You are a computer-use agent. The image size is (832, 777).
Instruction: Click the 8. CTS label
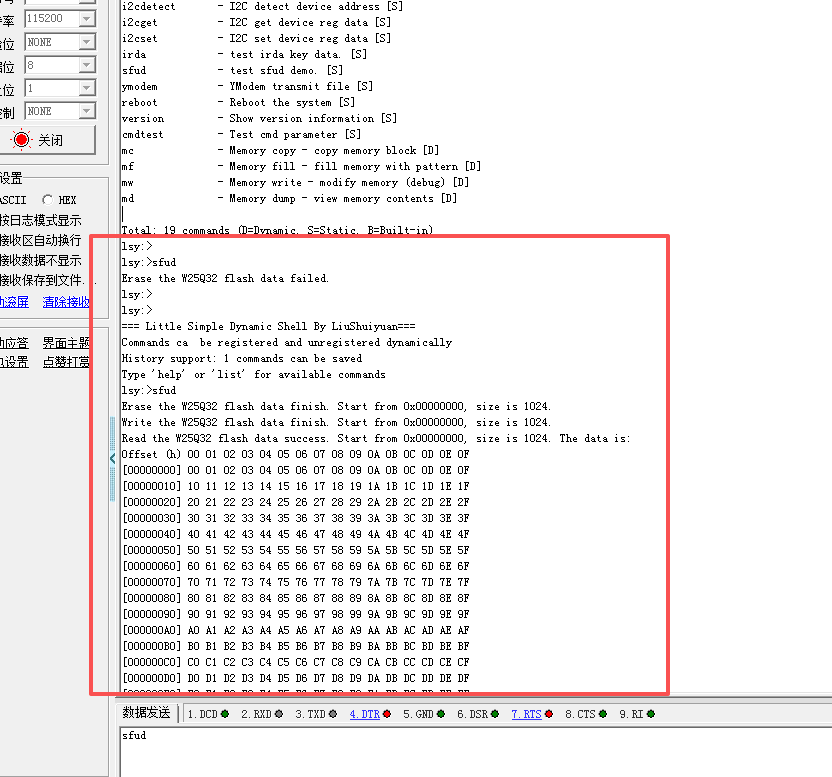click(x=580, y=714)
